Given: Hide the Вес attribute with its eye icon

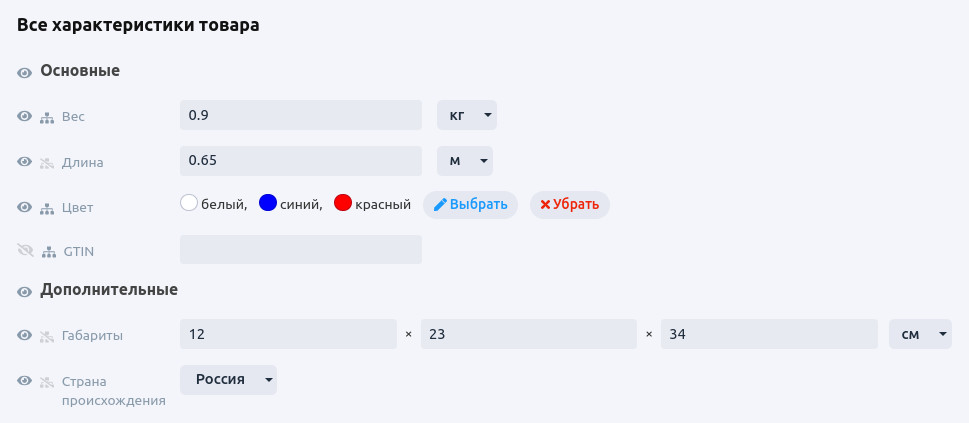Looking at the screenshot, I should coord(25,116).
